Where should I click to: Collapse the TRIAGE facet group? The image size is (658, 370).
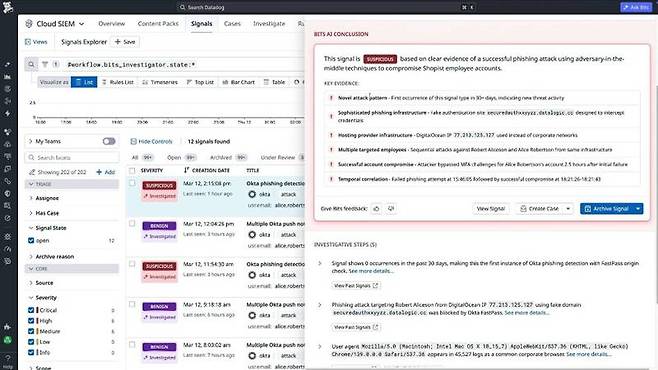click(x=31, y=184)
